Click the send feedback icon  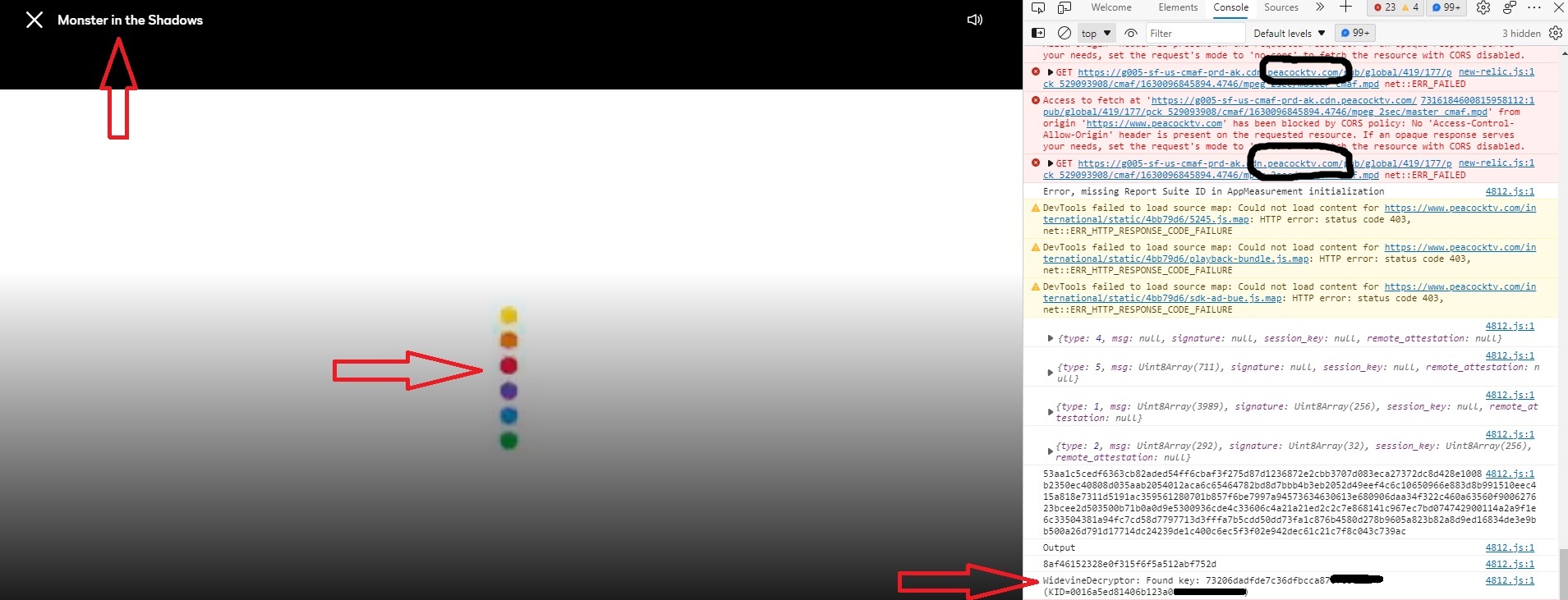(1510, 7)
